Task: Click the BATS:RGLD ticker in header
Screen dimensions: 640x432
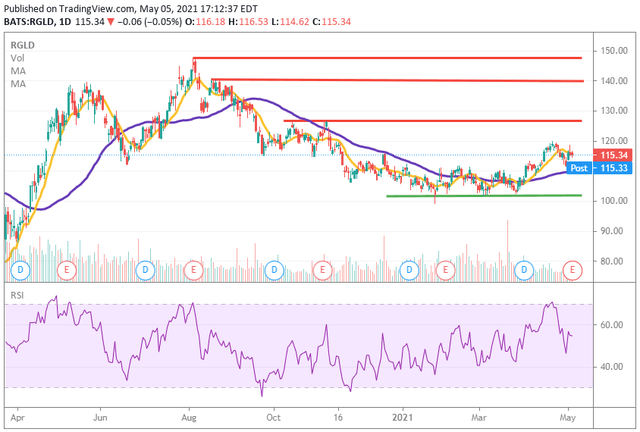Action: [29, 22]
